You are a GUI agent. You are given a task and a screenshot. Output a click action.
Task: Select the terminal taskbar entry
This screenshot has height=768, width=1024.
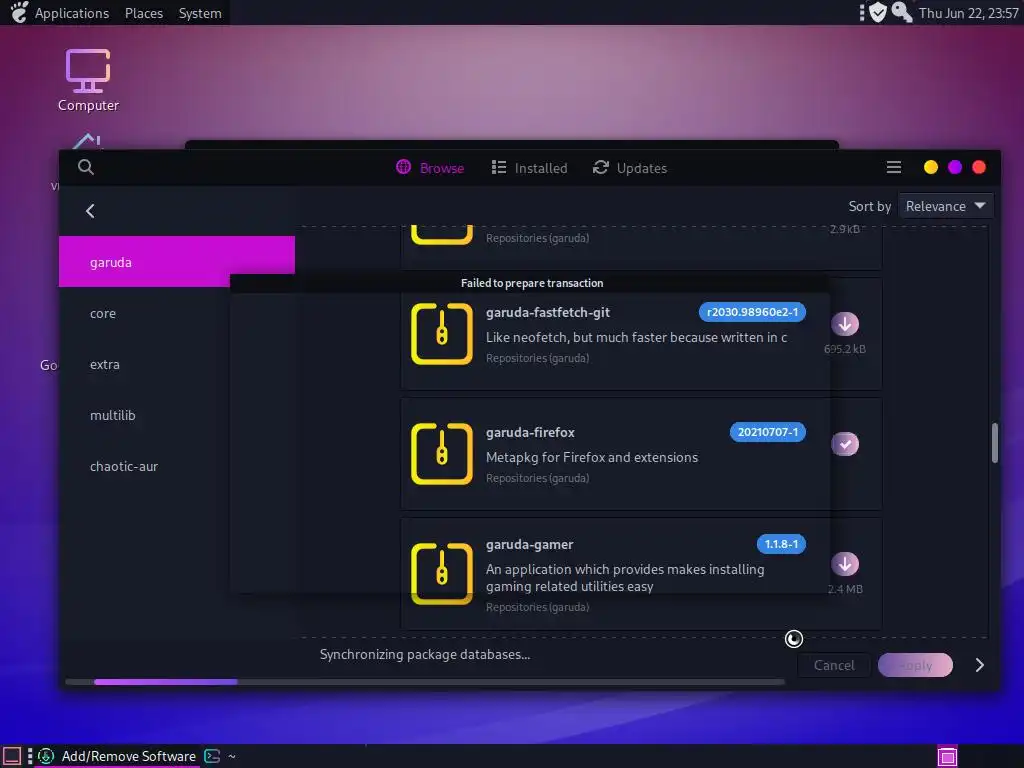[x=220, y=756]
